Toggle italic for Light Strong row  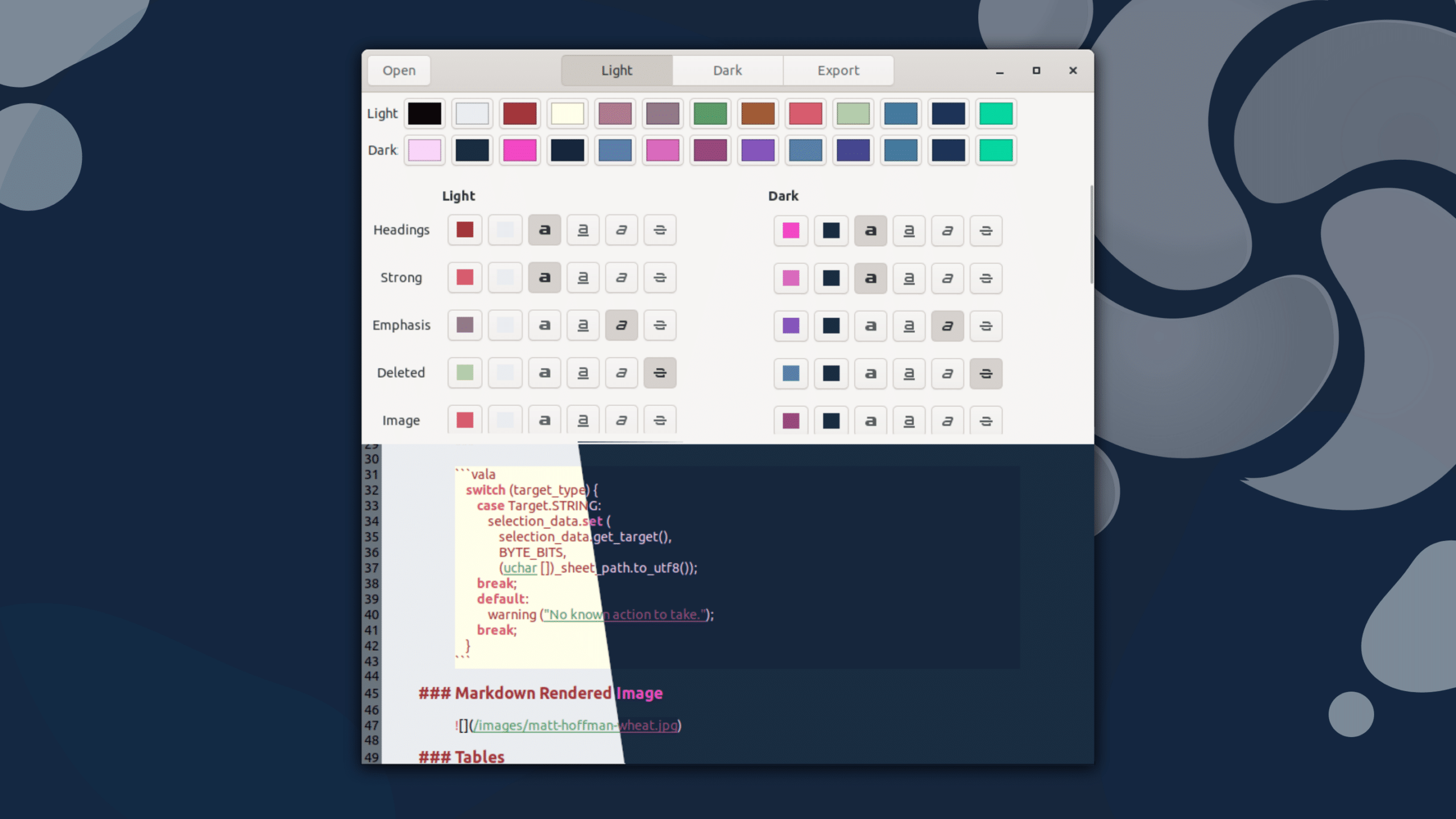[621, 278]
